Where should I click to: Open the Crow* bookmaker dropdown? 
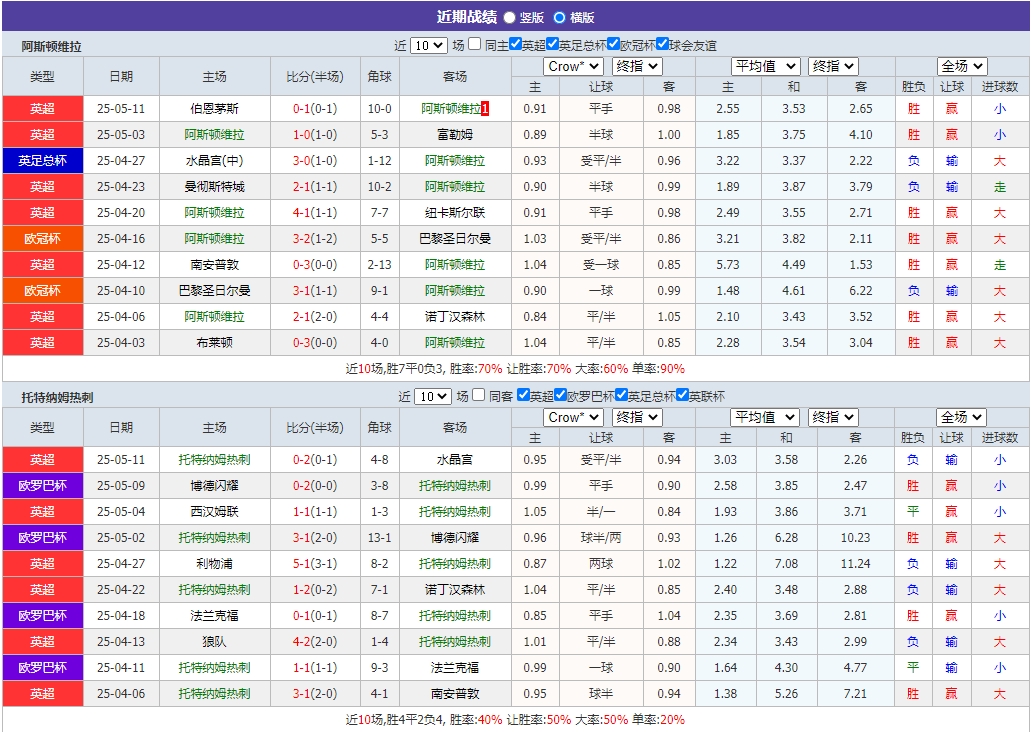coord(573,66)
